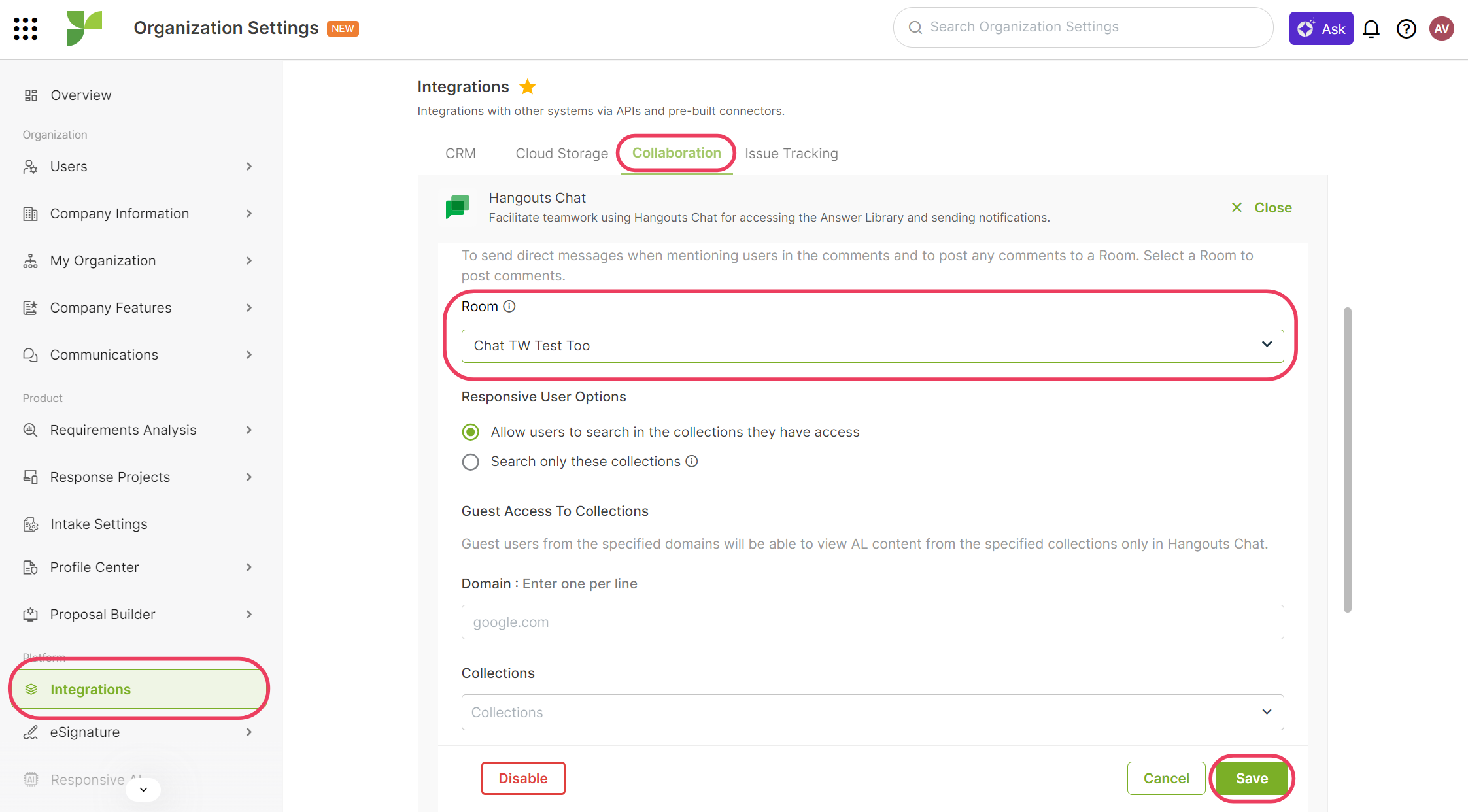This screenshot has height=812, width=1468.
Task: Click the Overview dashboard icon
Action: click(31, 95)
